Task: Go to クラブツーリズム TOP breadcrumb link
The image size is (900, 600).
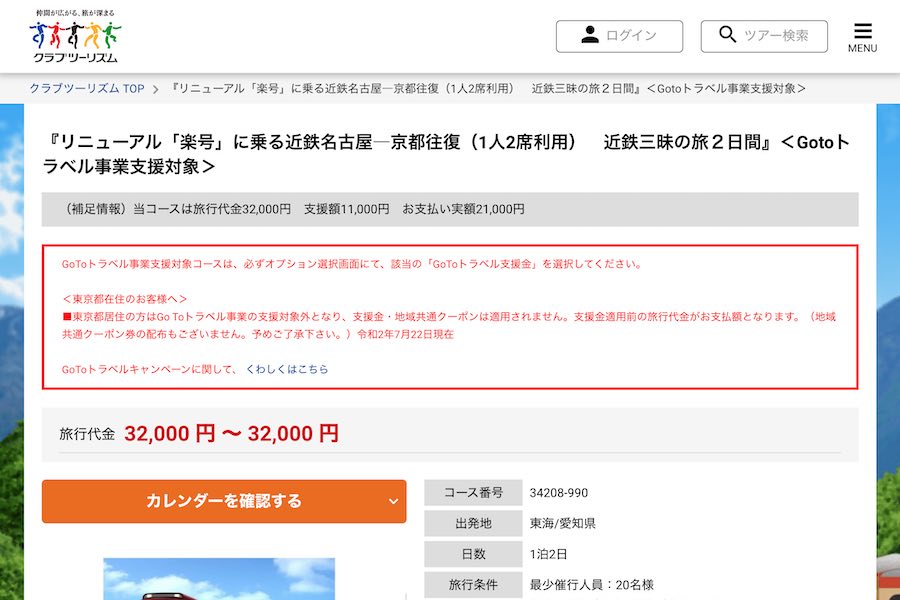Action: tap(87, 88)
